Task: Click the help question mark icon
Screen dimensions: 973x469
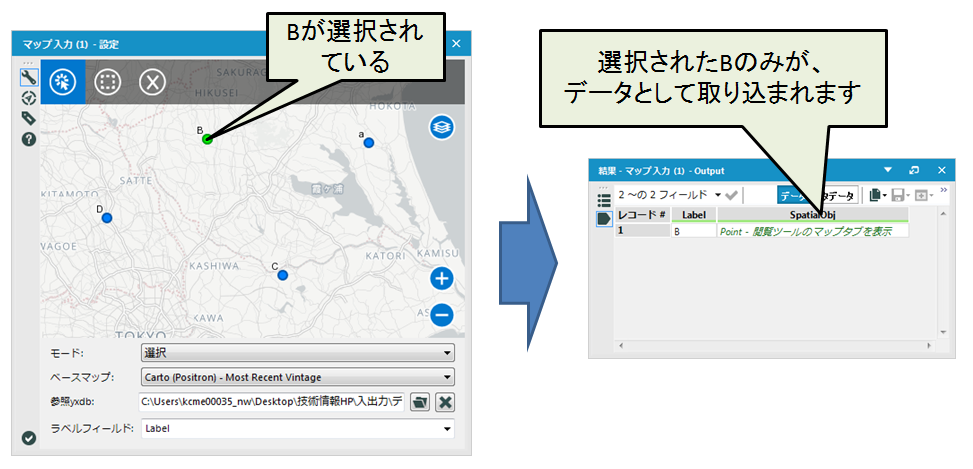Action: pos(29,139)
